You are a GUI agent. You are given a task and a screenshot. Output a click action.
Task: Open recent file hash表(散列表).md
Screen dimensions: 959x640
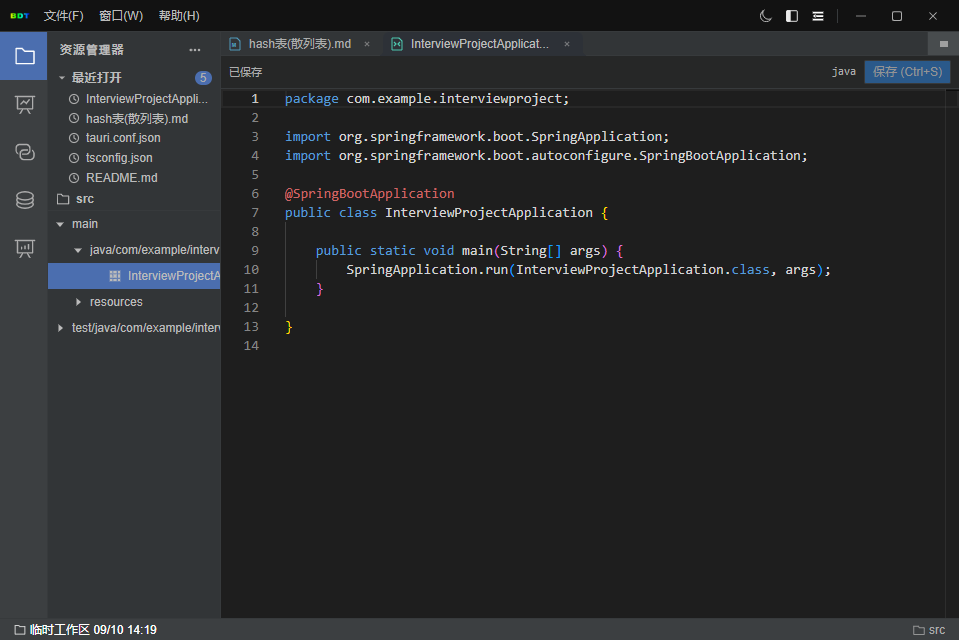click(x=137, y=119)
